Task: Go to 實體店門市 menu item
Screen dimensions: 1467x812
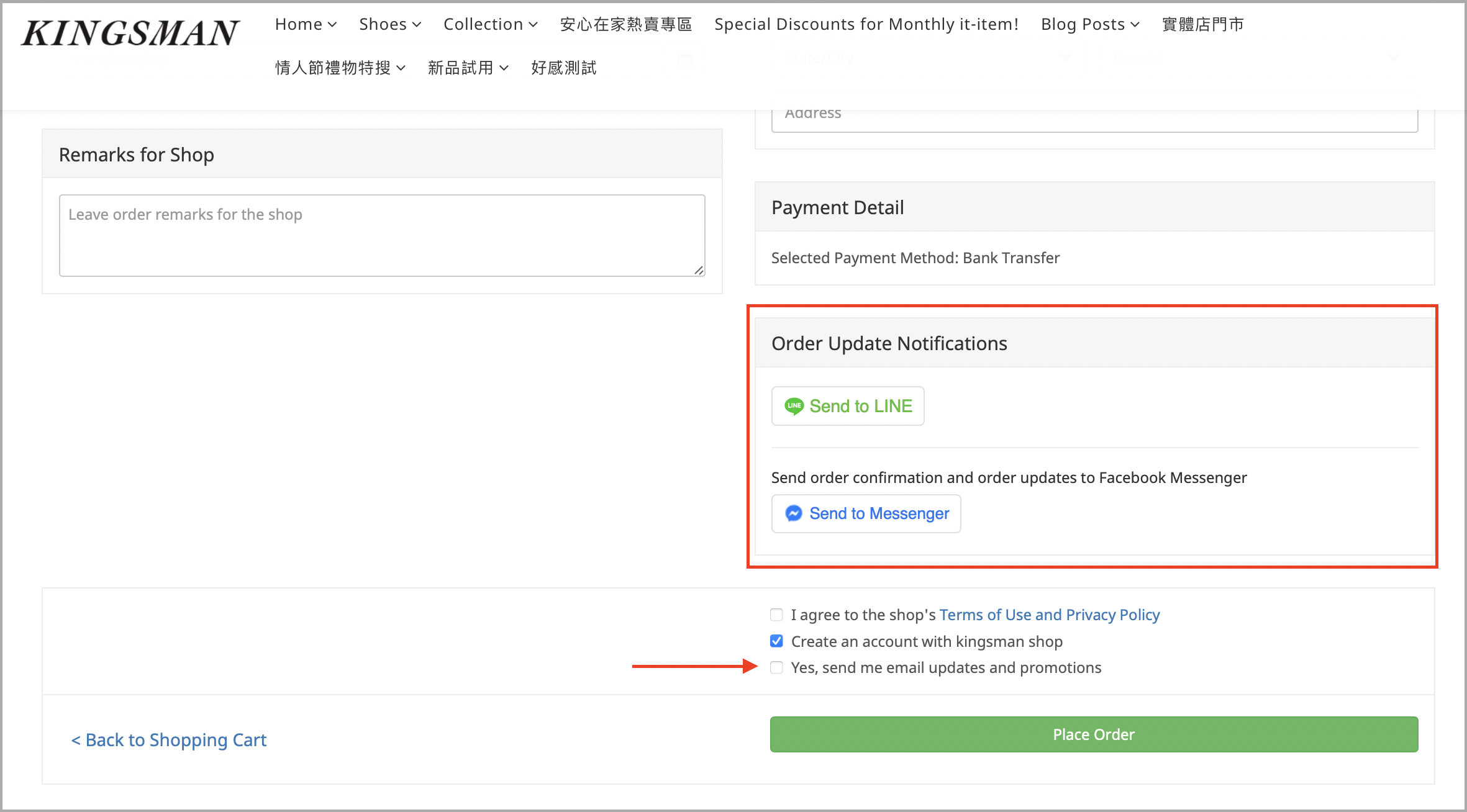Action: pos(1203,24)
